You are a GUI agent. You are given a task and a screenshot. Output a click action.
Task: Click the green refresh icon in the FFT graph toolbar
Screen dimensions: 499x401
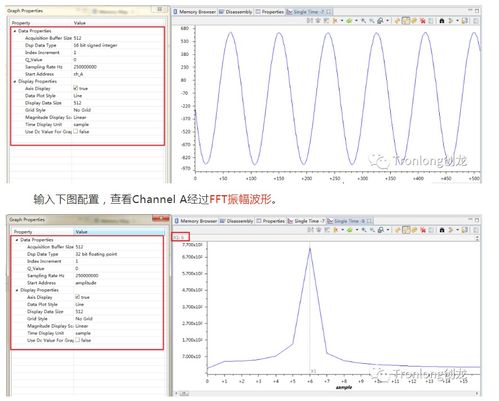(x=350, y=230)
